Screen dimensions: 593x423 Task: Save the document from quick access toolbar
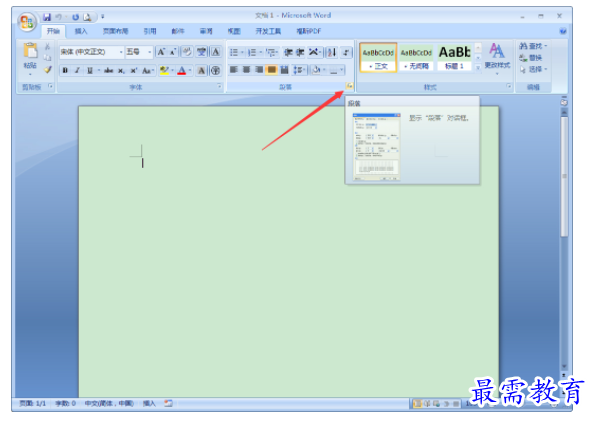(47, 17)
